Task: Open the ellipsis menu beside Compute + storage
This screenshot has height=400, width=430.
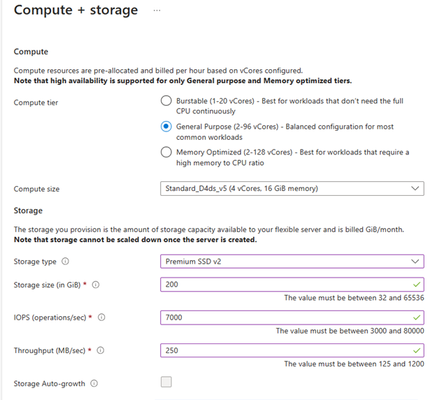Action: point(157,11)
